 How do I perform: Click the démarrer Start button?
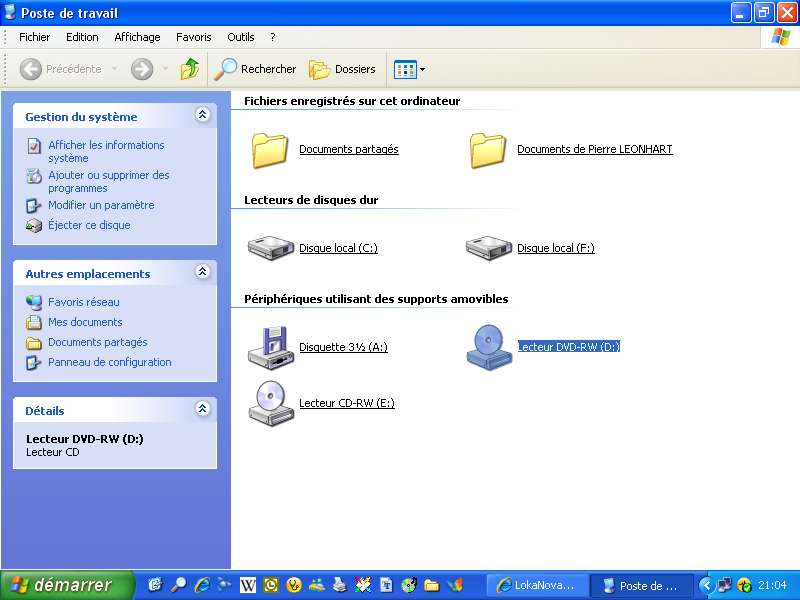tap(68, 585)
